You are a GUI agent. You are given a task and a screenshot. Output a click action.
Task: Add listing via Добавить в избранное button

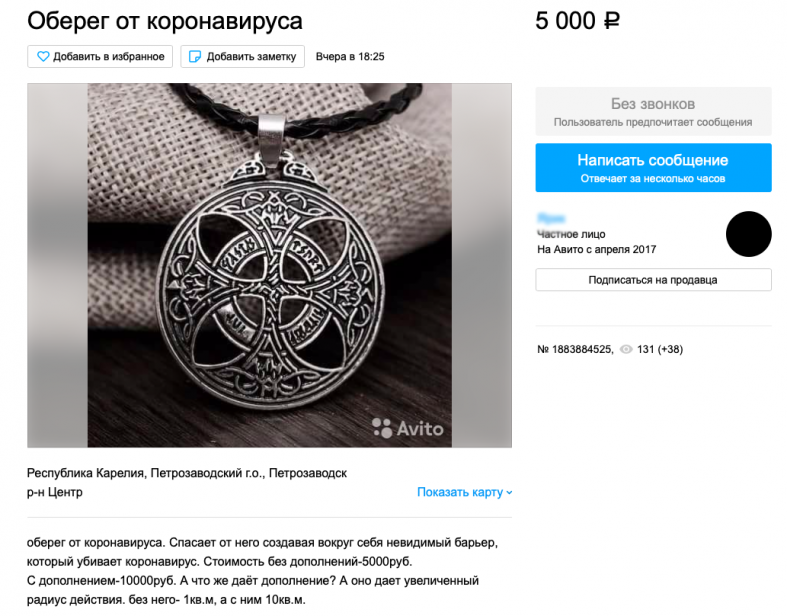coord(100,57)
